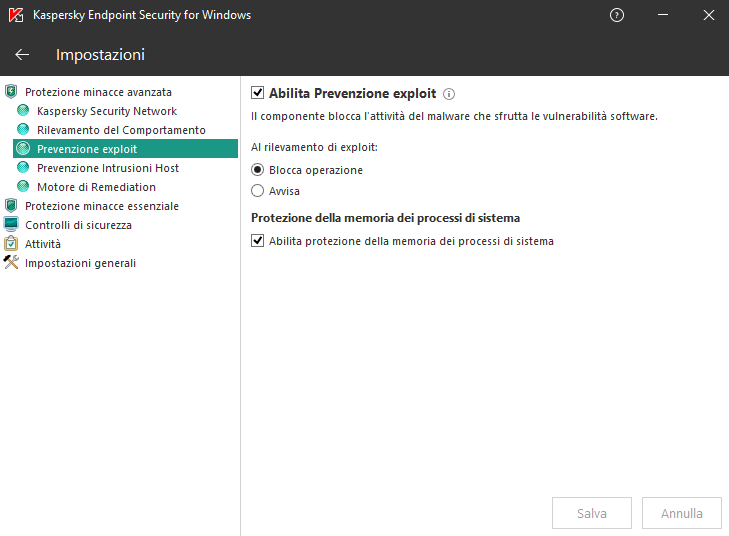Click the Annulla button

point(682,513)
